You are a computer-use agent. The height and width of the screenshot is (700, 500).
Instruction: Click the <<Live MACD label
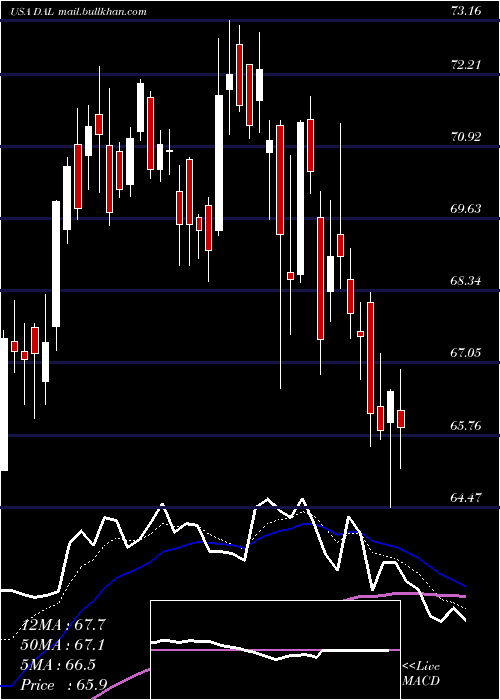point(421,674)
